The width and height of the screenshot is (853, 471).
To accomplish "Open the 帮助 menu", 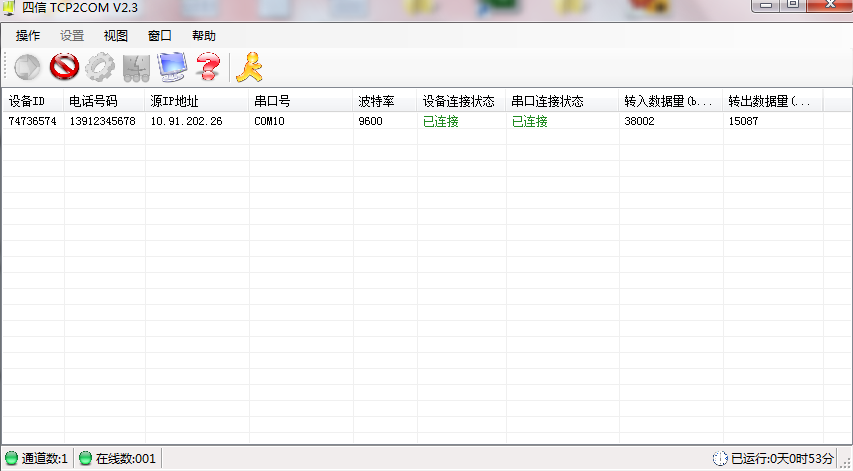I will 204,36.
